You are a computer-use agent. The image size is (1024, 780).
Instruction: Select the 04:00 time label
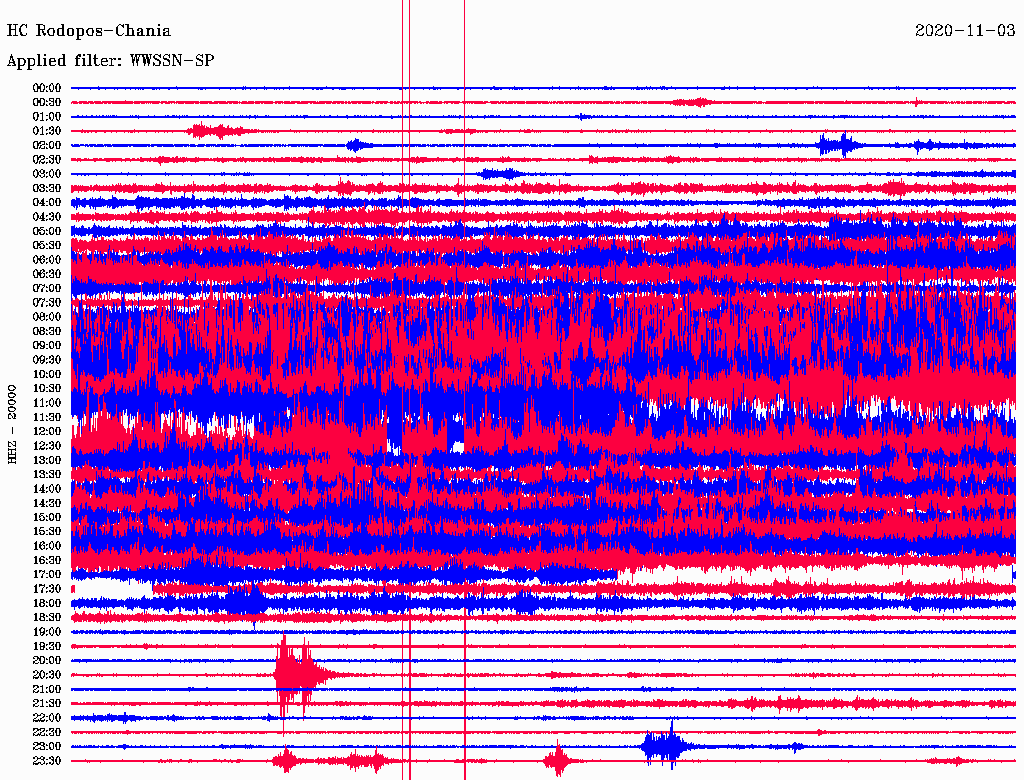click(x=47, y=203)
